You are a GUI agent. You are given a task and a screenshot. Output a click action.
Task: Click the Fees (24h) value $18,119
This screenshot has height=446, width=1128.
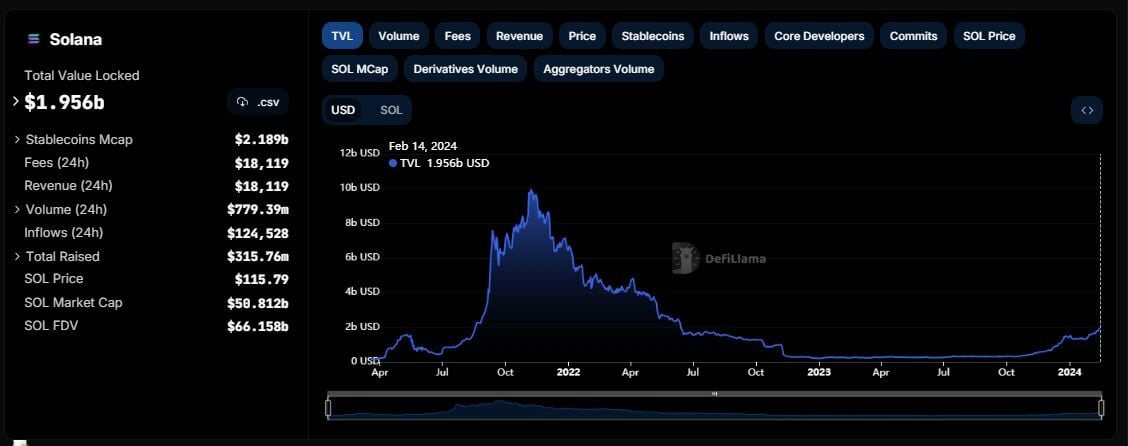pyautogui.click(x=261, y=163)
